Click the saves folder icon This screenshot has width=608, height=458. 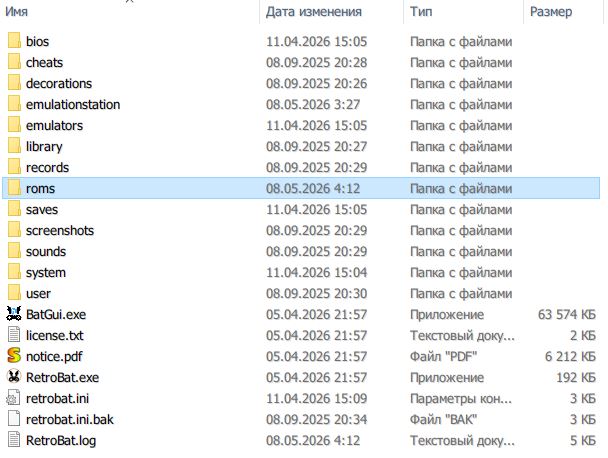14,208
